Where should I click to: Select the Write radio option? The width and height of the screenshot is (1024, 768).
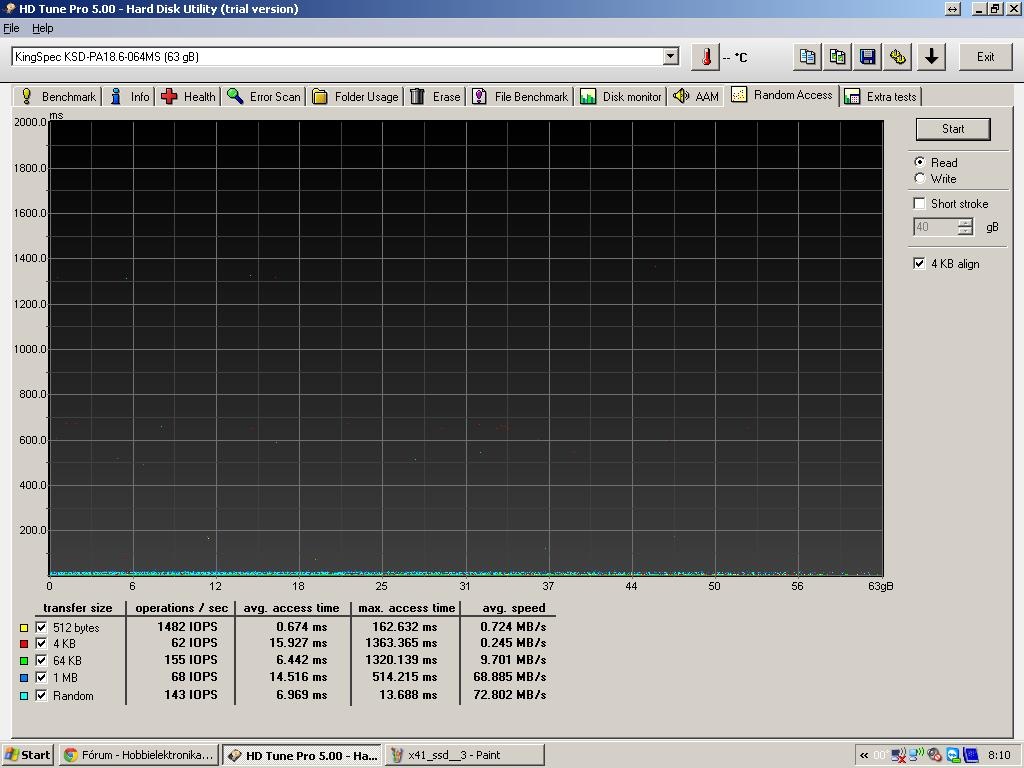click(x=920, y=178)
